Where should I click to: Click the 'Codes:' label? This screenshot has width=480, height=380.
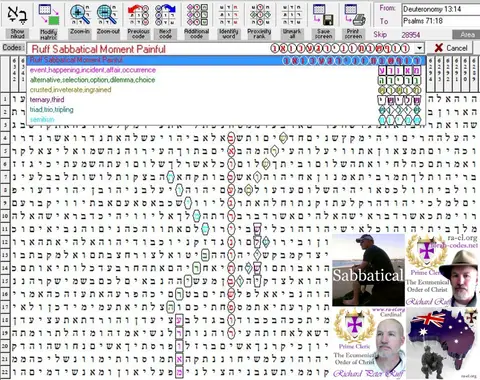click(x=13, y=48)
